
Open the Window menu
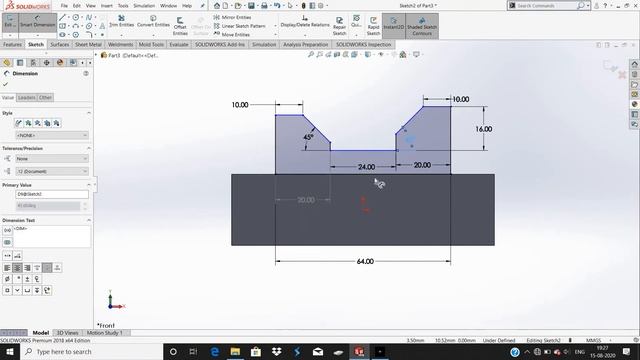(x=168, y=6)
